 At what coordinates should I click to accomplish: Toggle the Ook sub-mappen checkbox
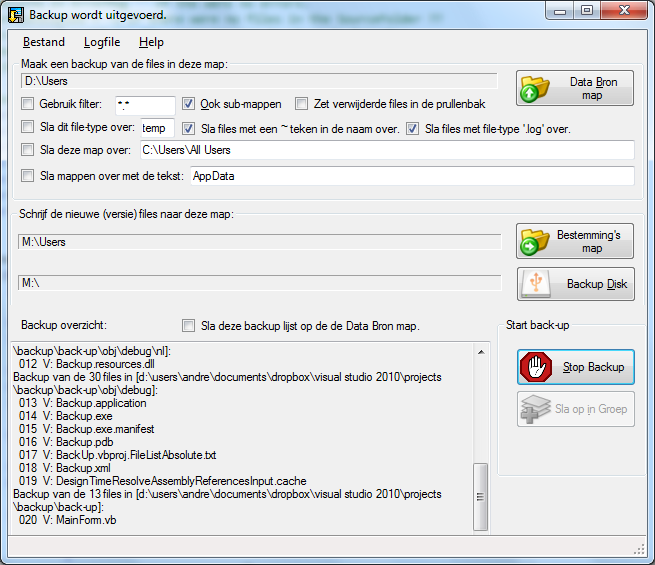click(x=189, y=104)
